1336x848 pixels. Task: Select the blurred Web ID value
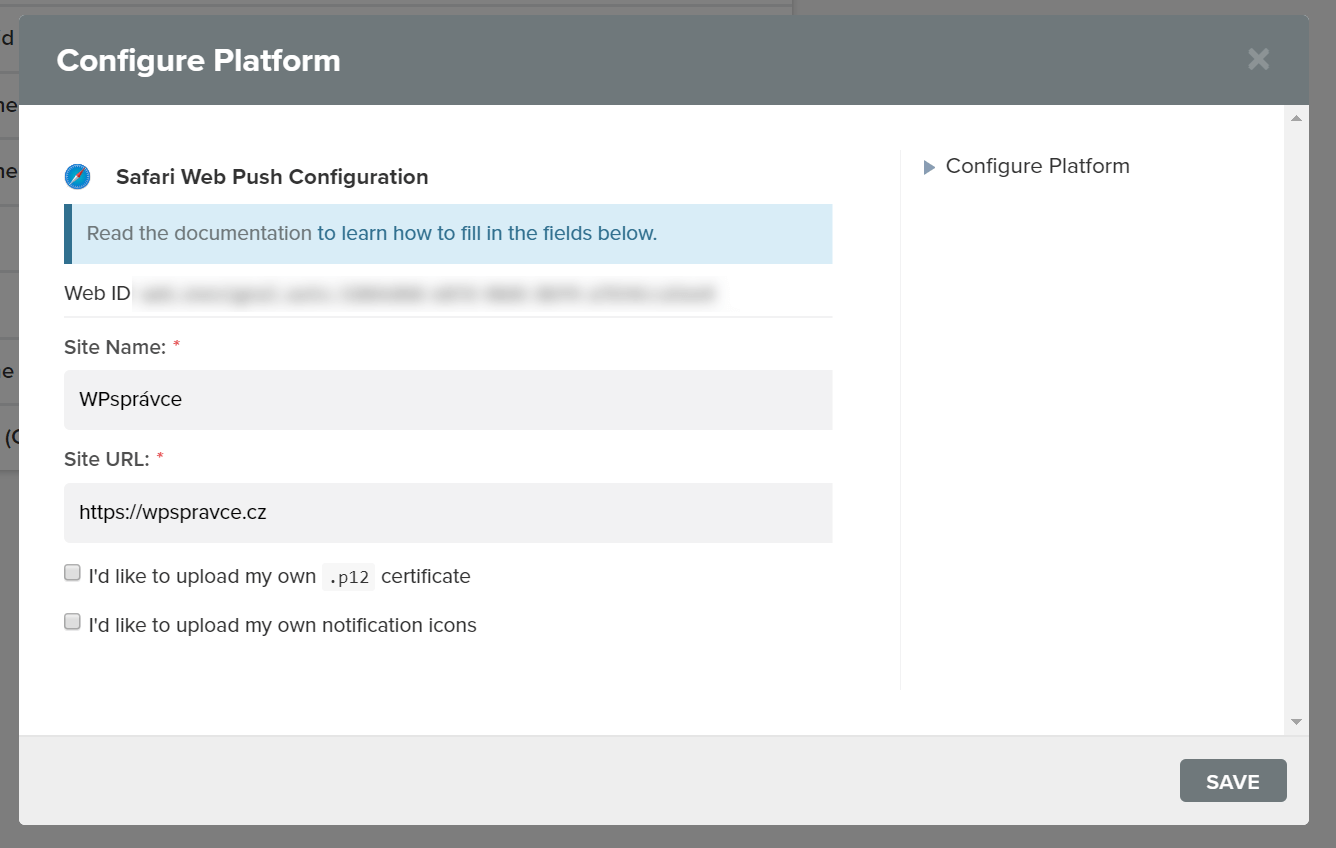point(428,294)
